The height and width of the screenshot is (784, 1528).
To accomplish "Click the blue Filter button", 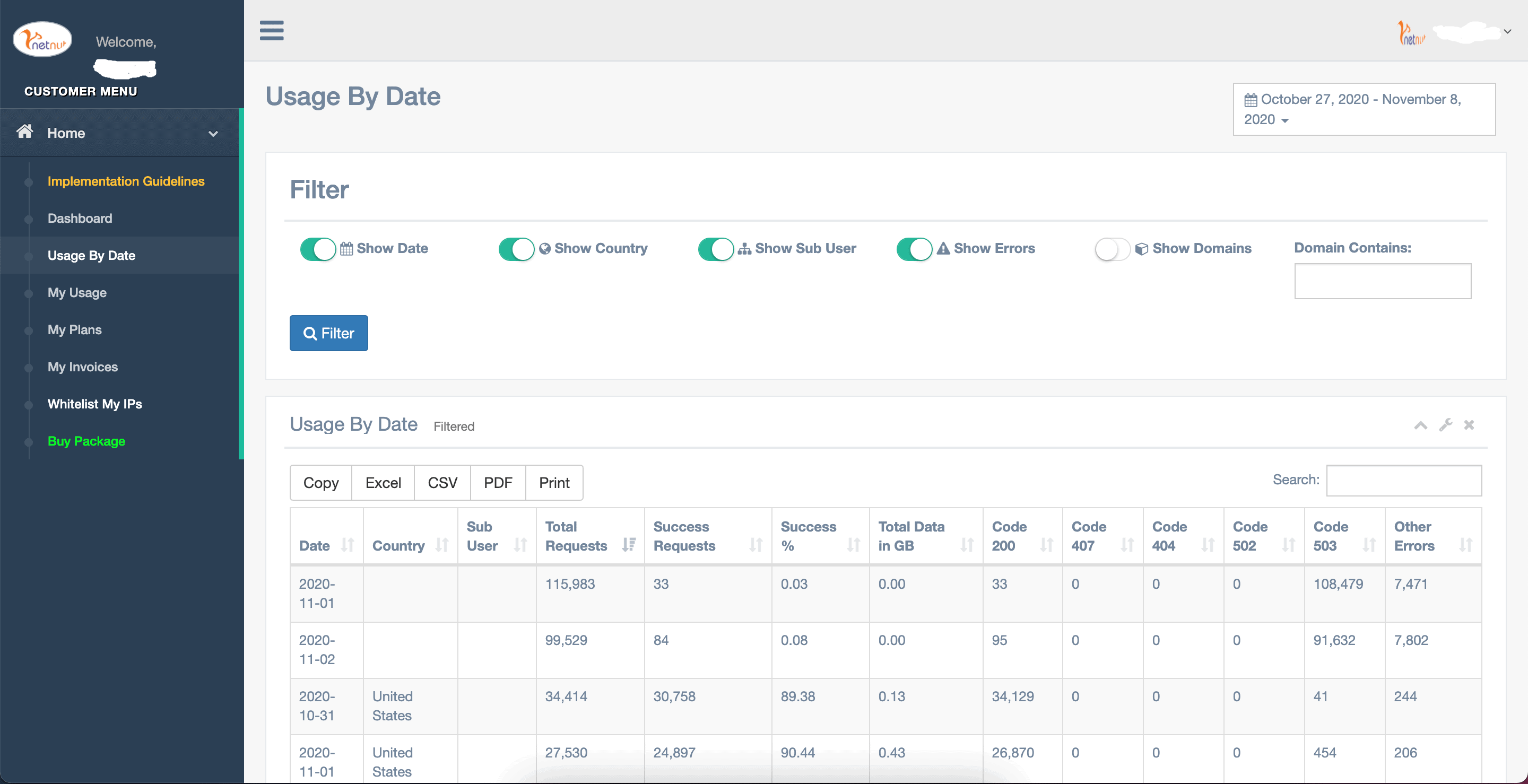I will coord(328,333).
